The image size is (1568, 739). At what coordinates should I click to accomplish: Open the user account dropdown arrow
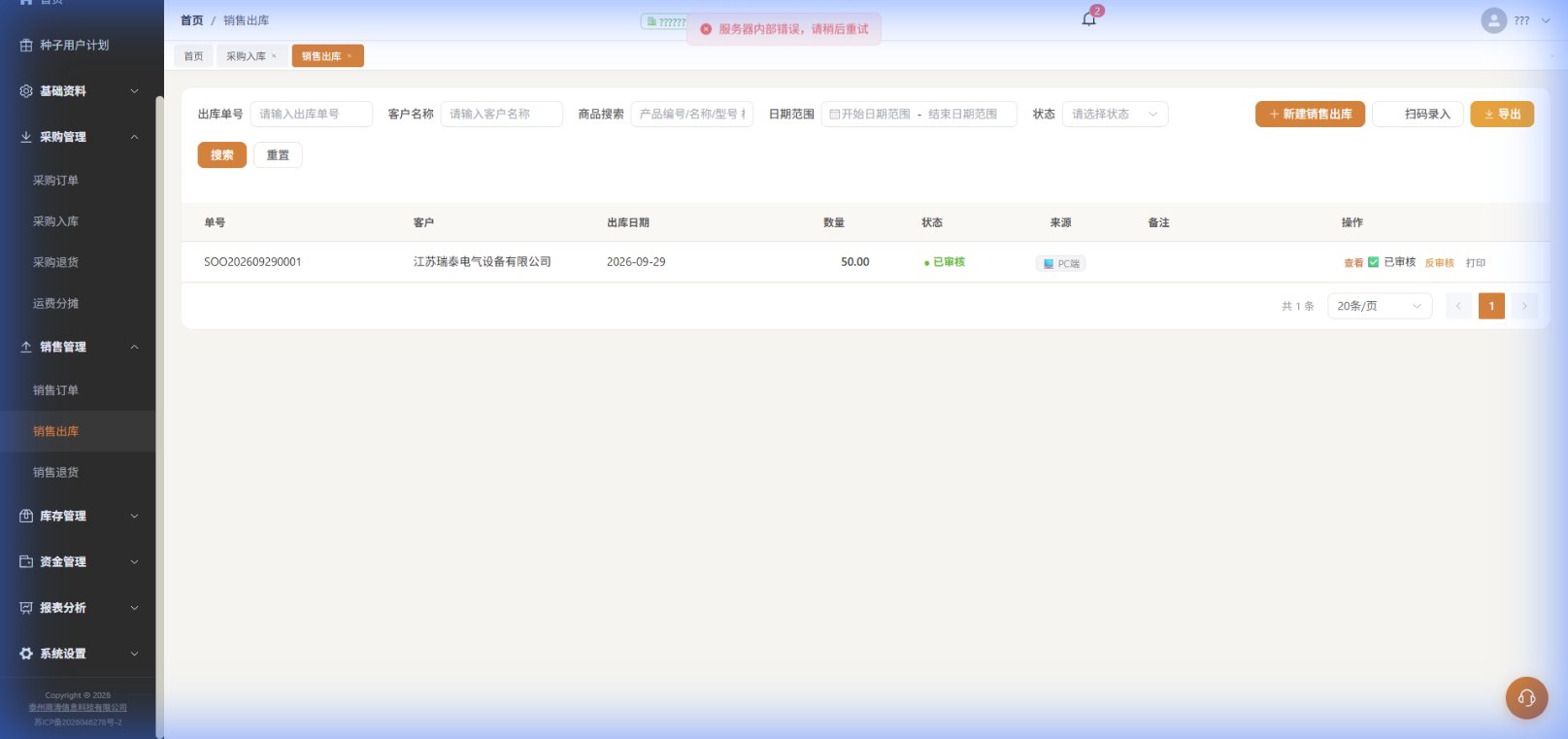tap(1546, 20)
